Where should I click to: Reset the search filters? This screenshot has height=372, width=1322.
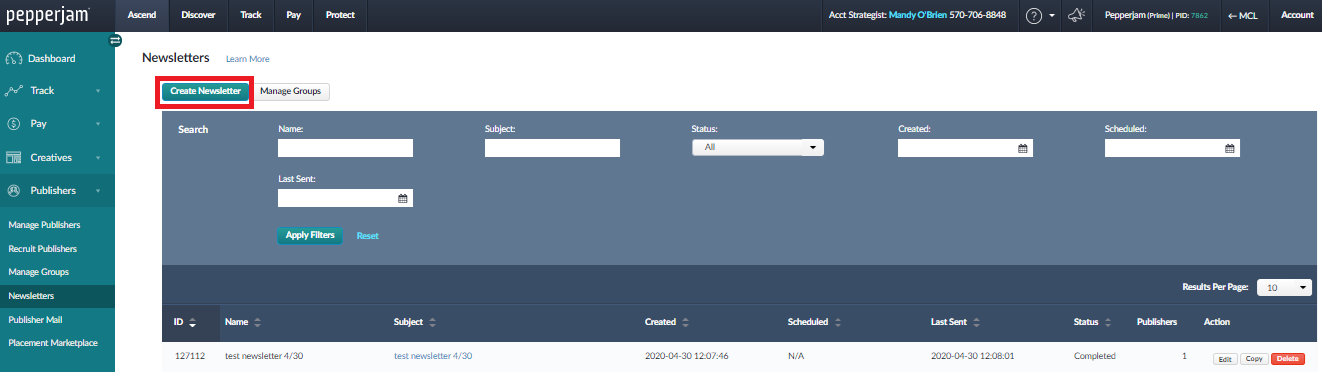pyautogui.click(x=368, y=236)
